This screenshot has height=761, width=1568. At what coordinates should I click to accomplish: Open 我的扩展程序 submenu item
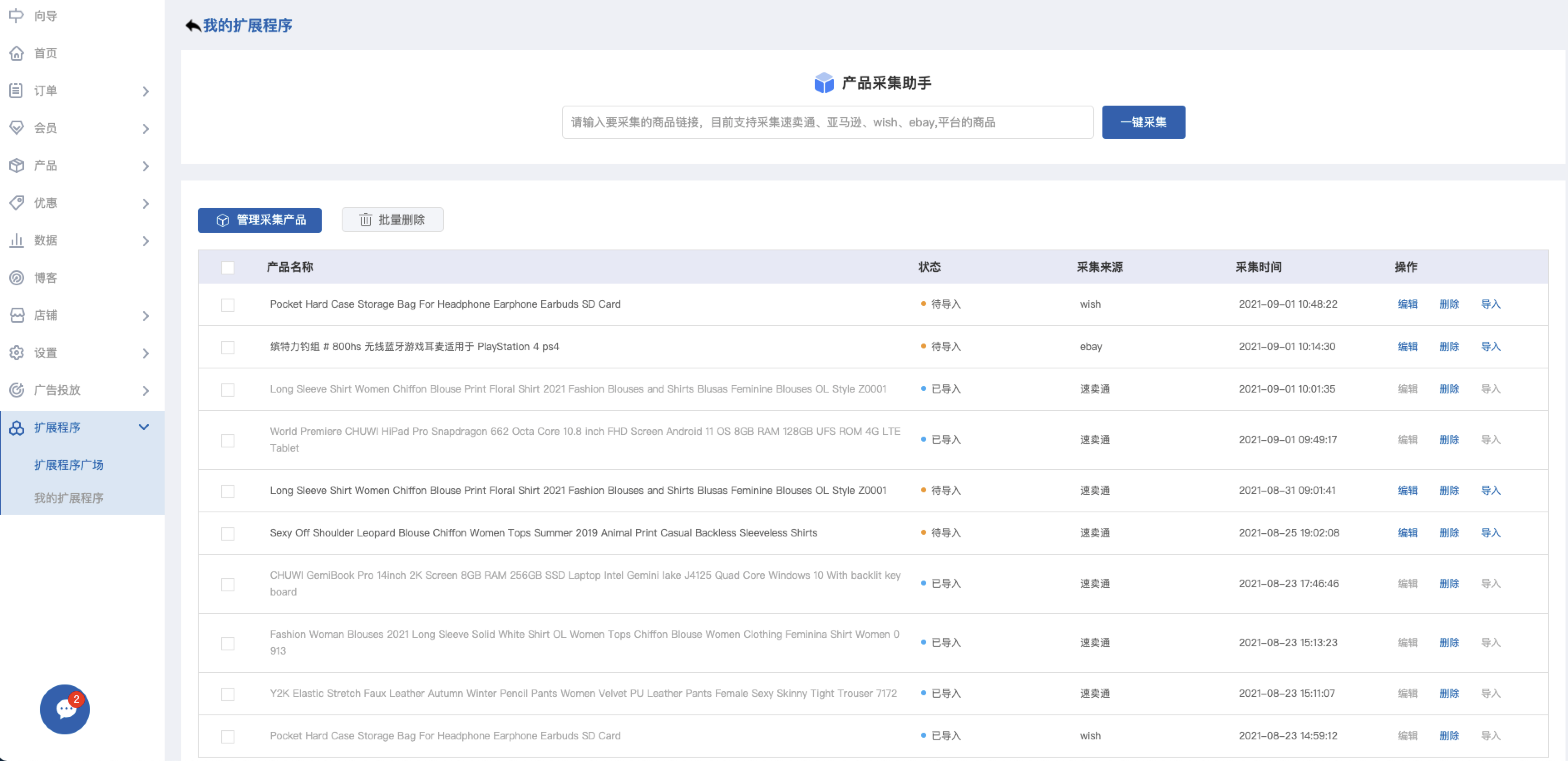click(x=69, y=497)
